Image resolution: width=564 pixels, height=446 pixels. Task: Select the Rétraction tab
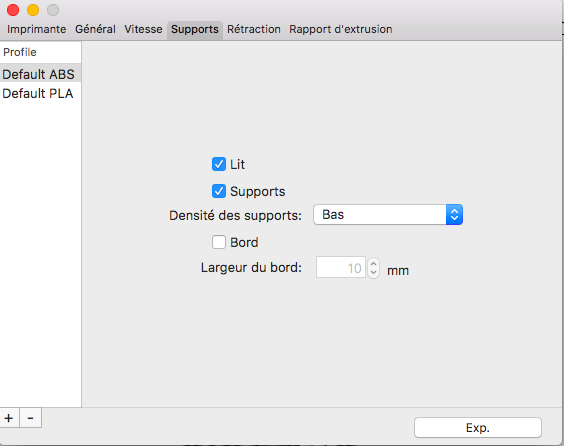(254, 29)
